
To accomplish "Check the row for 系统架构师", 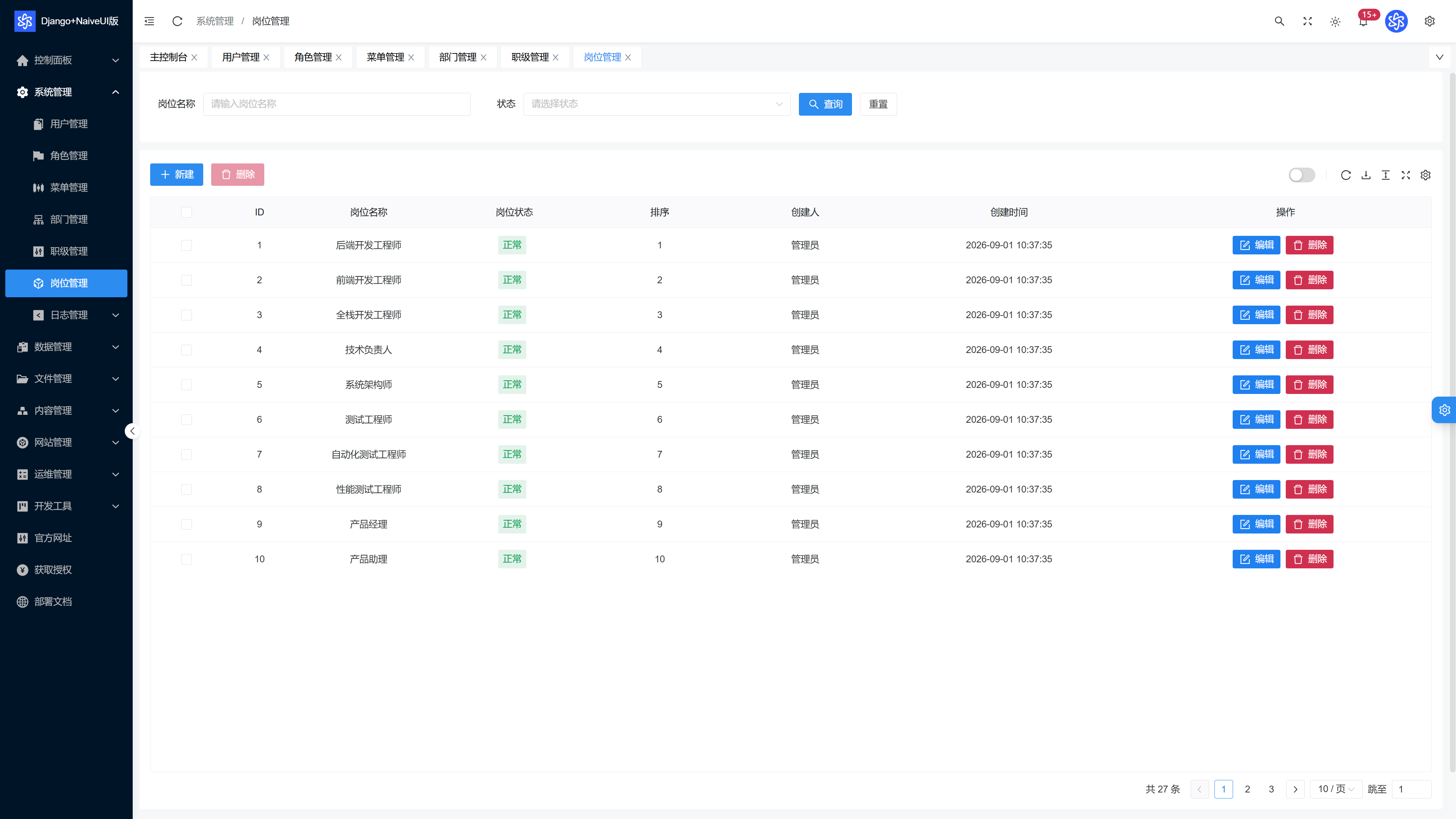I will tap(187, 384).
